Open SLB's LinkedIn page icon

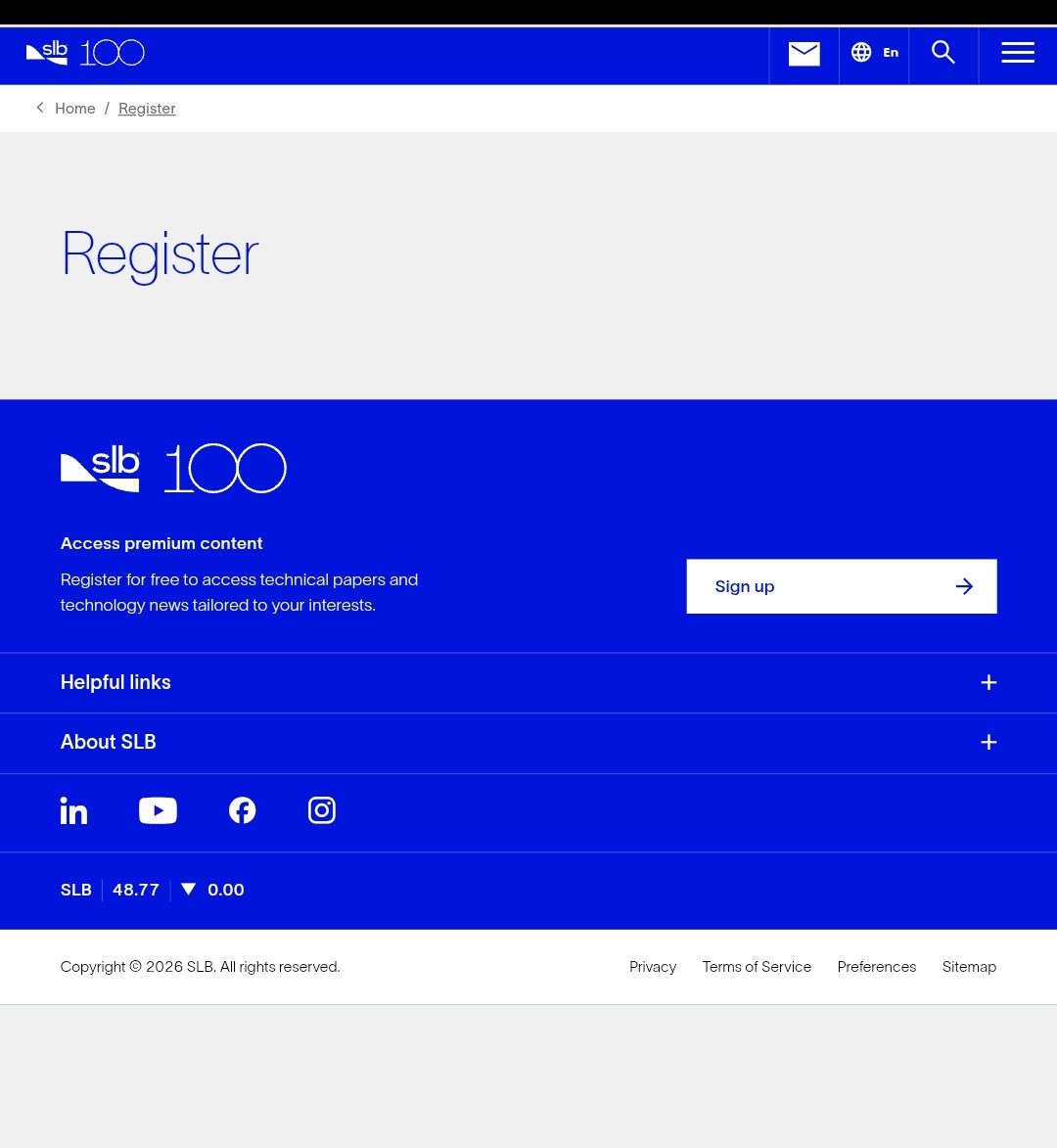(x=74, y=810)
